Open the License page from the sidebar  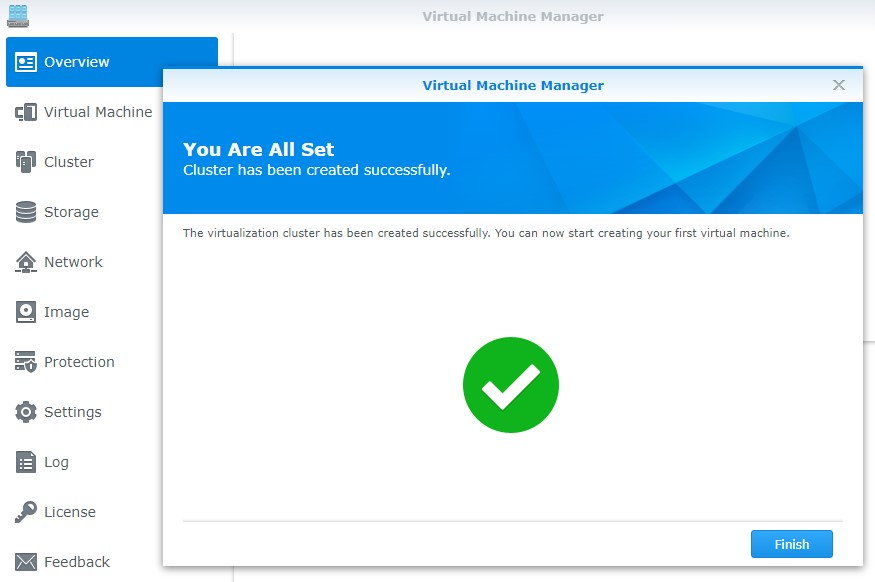pos(70,511)
